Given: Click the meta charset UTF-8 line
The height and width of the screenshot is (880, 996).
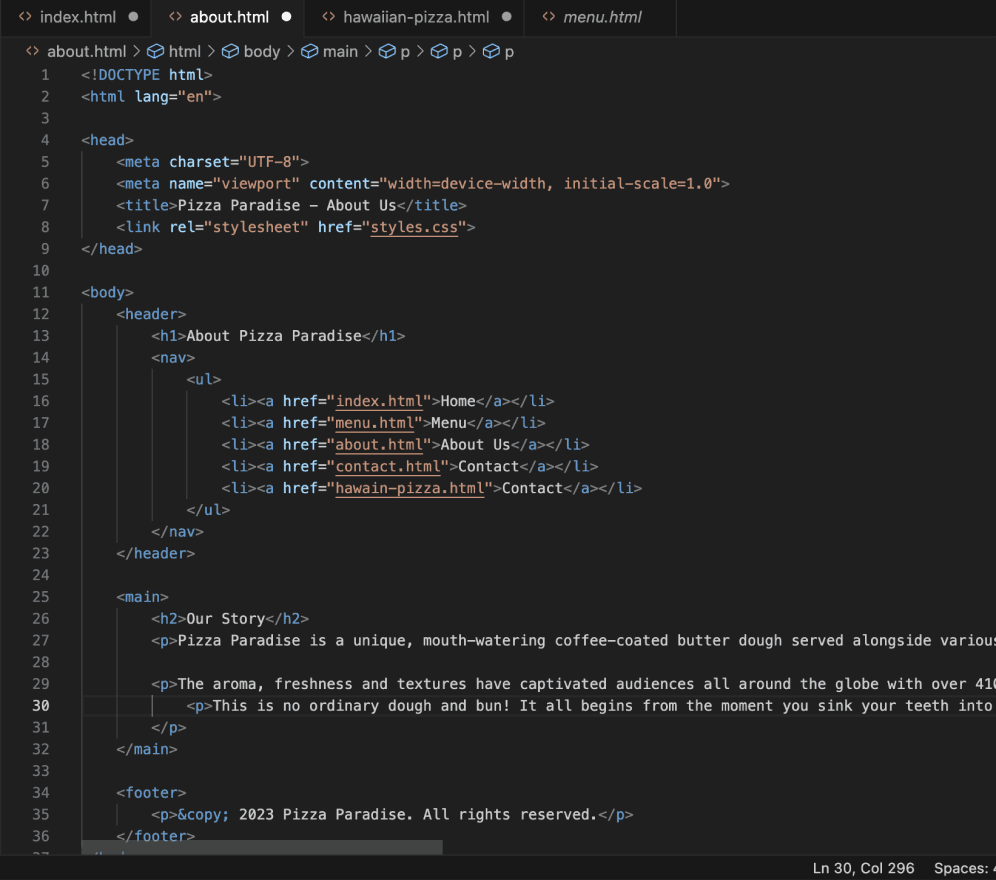Looking at the screenshot, I should [x=212, y=162].
